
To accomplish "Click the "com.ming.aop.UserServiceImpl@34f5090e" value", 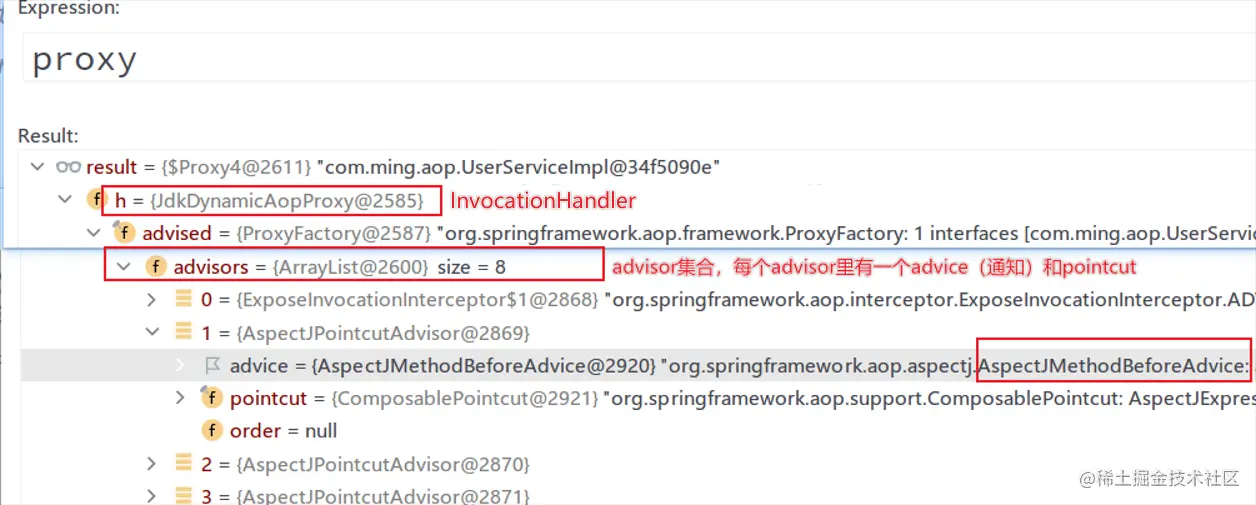I will (x=517, y=167).
